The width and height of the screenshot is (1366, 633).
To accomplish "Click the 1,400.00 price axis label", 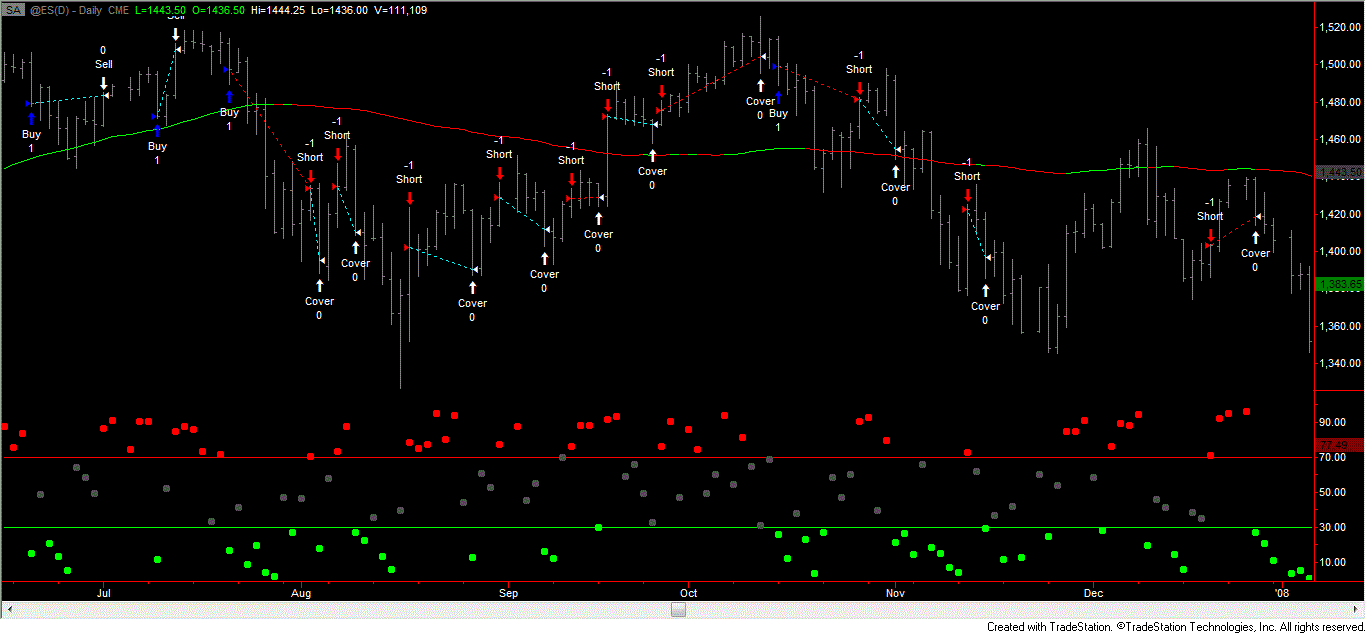I will [x=1340, y=252].
